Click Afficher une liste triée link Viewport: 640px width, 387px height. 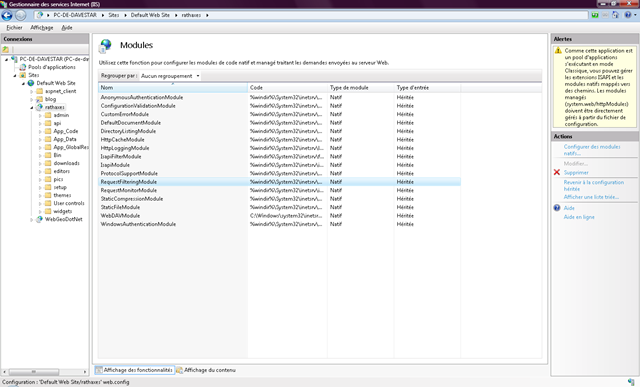click(x=591, y=197)
